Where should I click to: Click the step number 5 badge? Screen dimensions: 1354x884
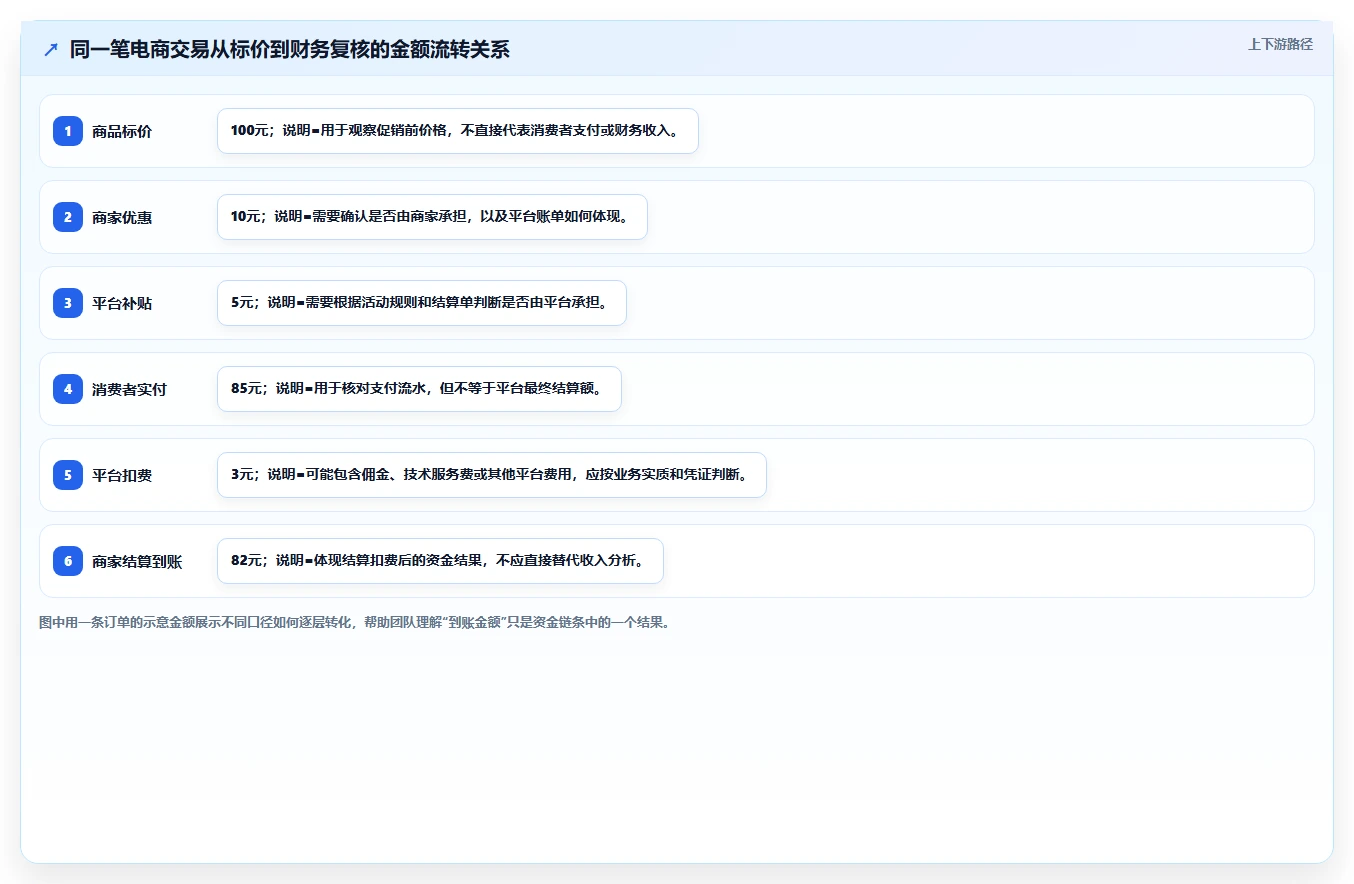click(x=68, y=475)
